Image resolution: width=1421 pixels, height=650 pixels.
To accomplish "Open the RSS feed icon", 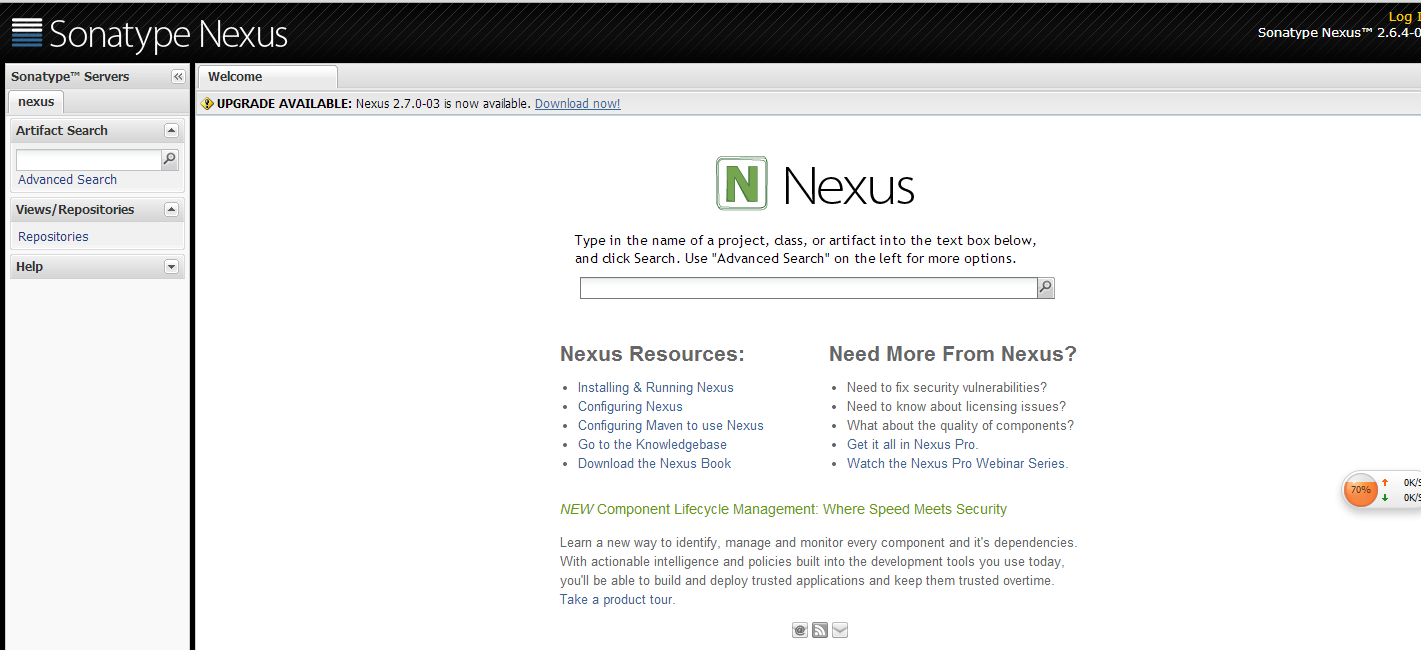I will pyautogui.click(x=820, y=630).
